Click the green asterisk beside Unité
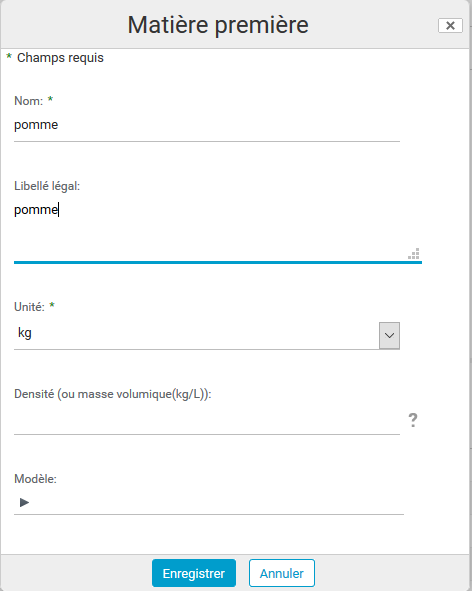 (x=52, y=305)
